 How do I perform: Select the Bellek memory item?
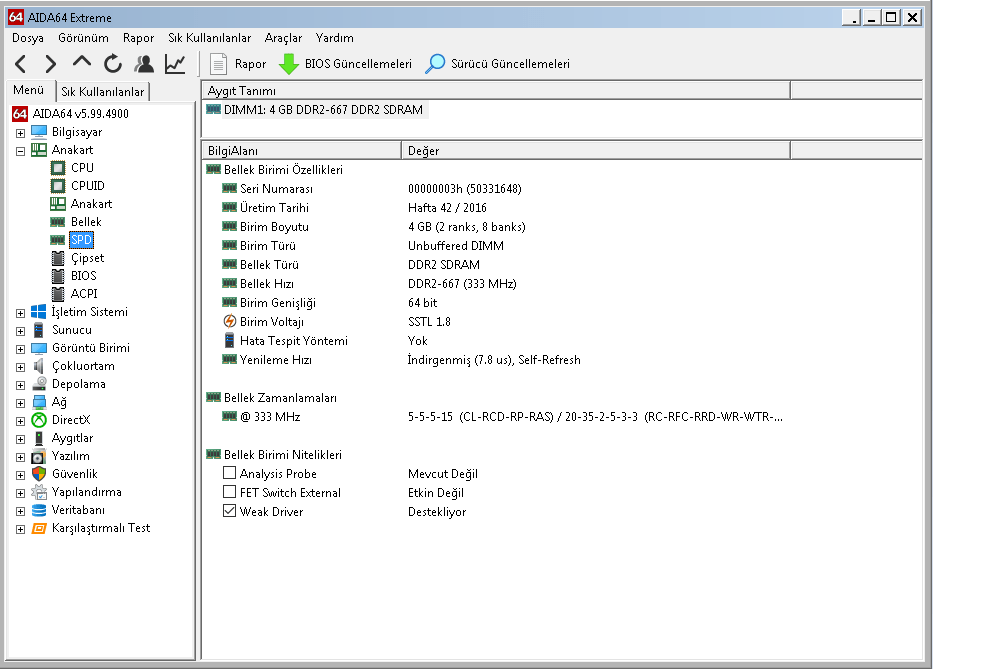(x=86, y=222)
